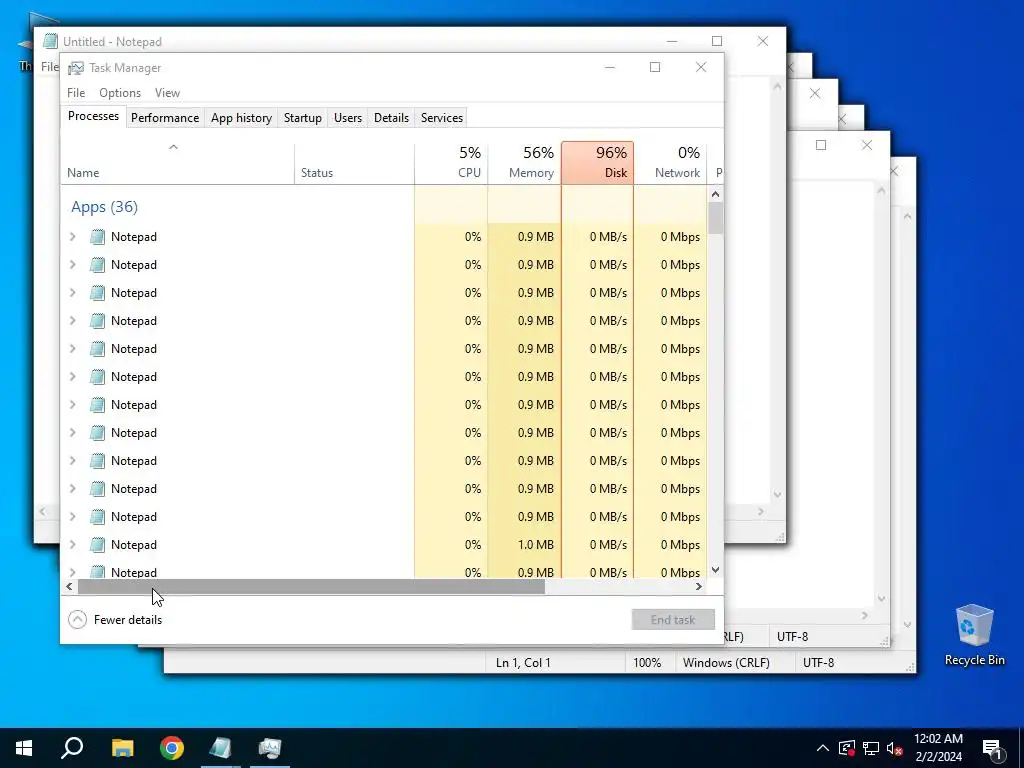The height and width of the screenshot is (768, 1024).
Task: Click Windows (CRLF) in Notepad status bar
Action: pos(726,662)
